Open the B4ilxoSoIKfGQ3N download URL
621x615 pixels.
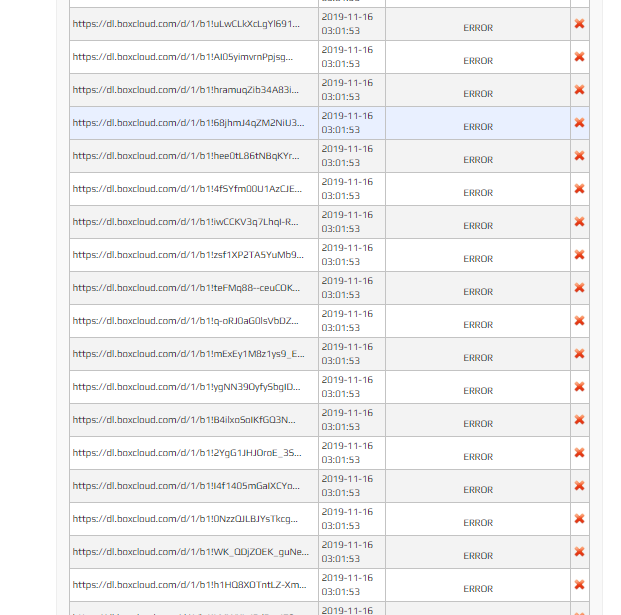click(184, 420)
